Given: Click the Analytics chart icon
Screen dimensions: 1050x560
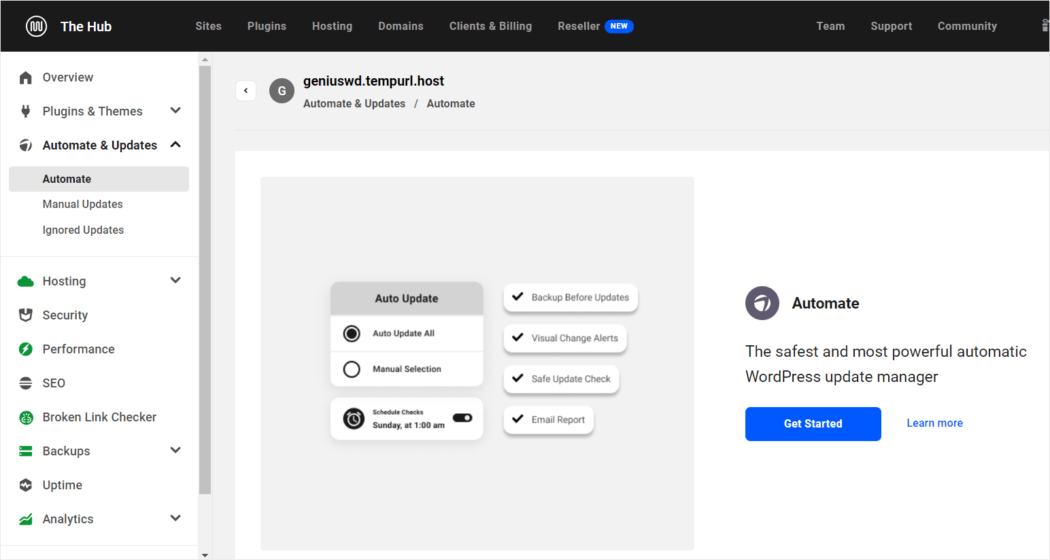Looking at the screenshot, I should pos(25,519).
